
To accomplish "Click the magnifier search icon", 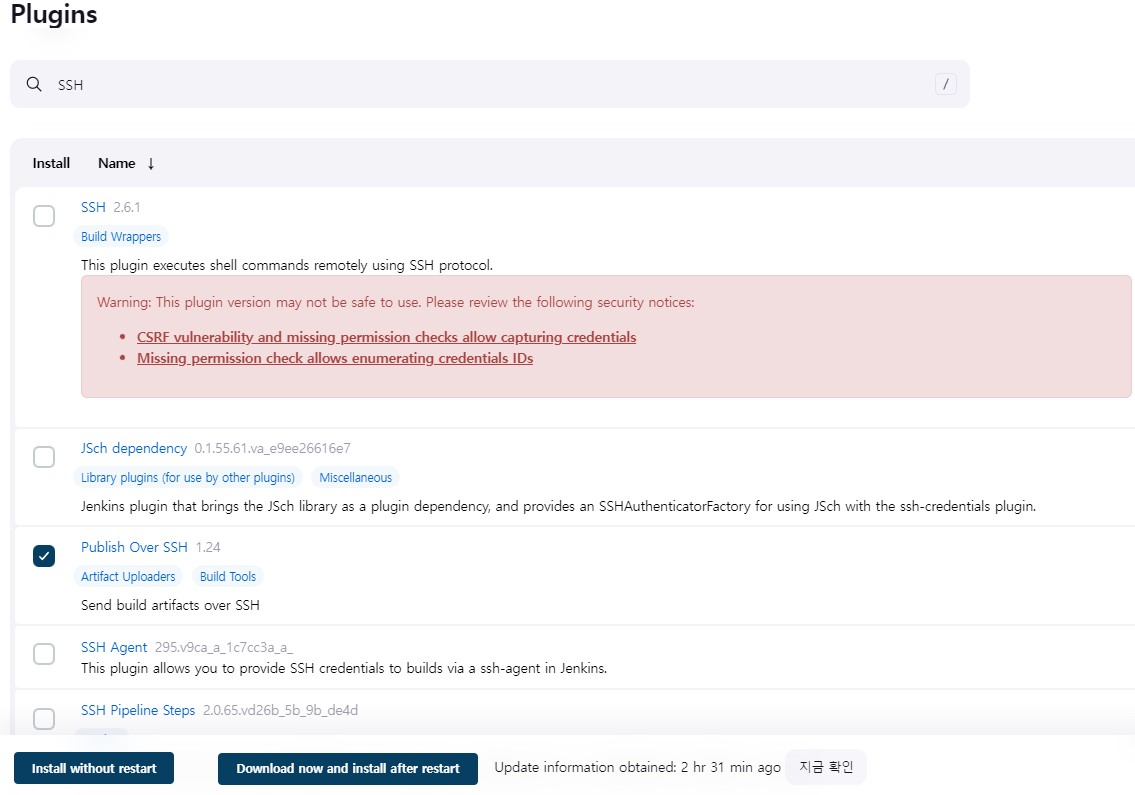I will click(x=34, y=84).
